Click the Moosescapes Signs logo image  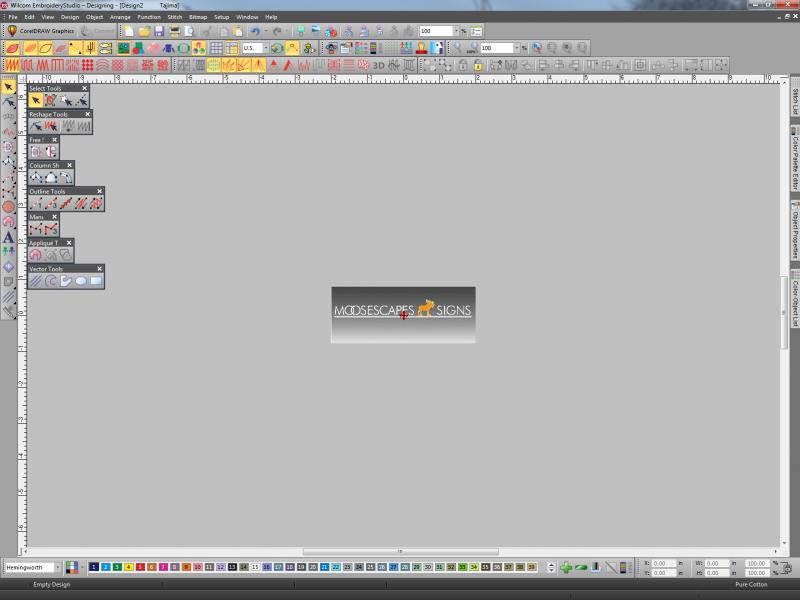[x=403, y=315]
